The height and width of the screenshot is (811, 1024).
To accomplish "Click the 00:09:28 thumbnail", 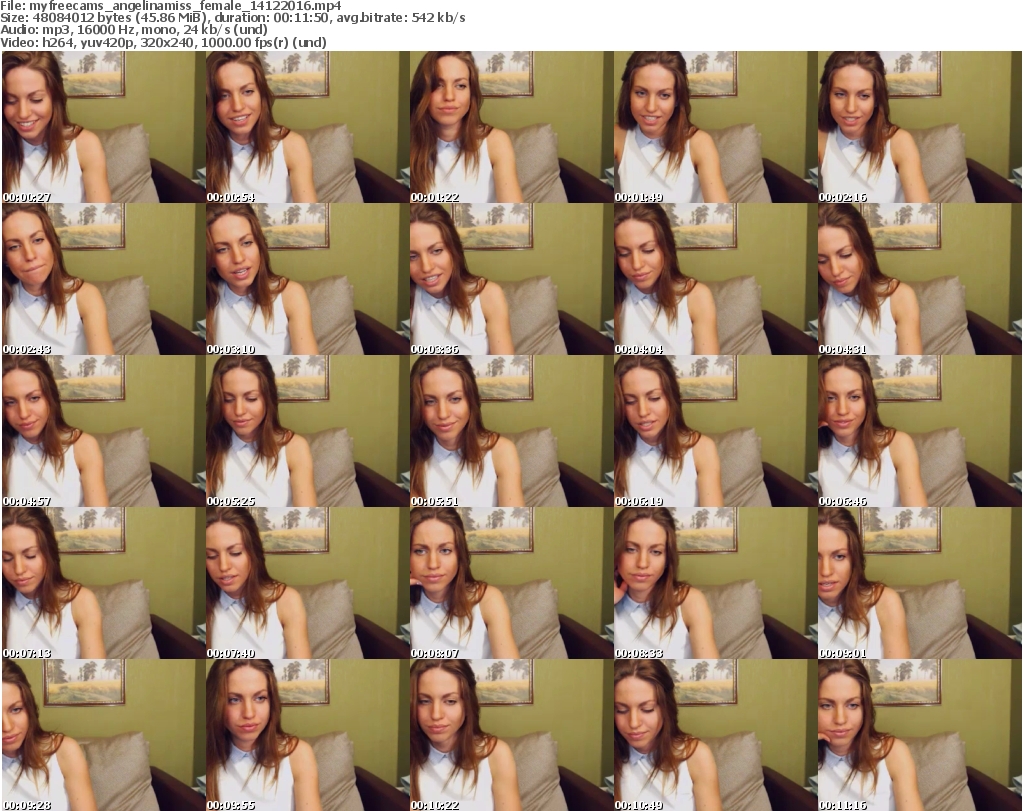I will click(103, 735).
